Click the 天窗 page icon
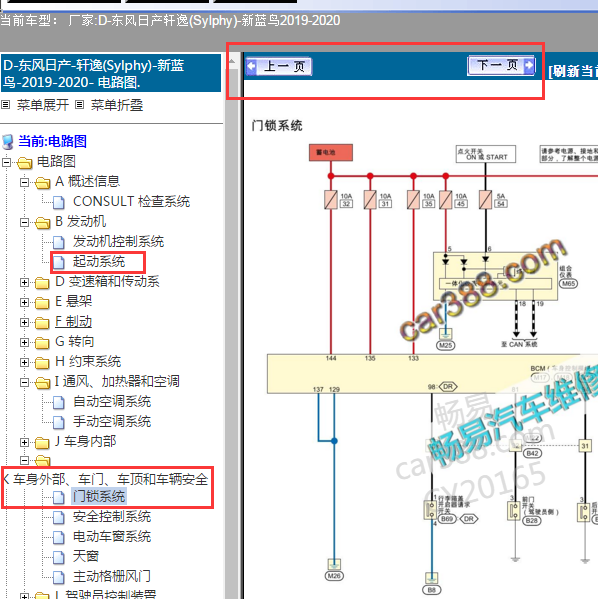598x599 pixels. pyautogui.click(x=59, y=557)
